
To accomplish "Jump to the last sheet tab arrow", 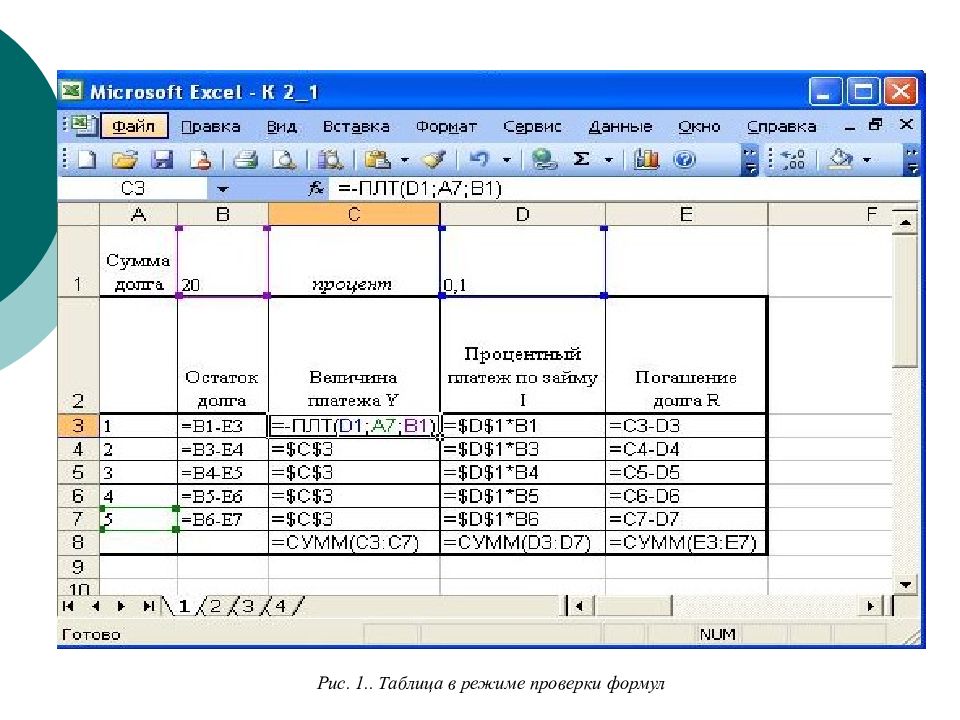I will [x=148, y=606].
